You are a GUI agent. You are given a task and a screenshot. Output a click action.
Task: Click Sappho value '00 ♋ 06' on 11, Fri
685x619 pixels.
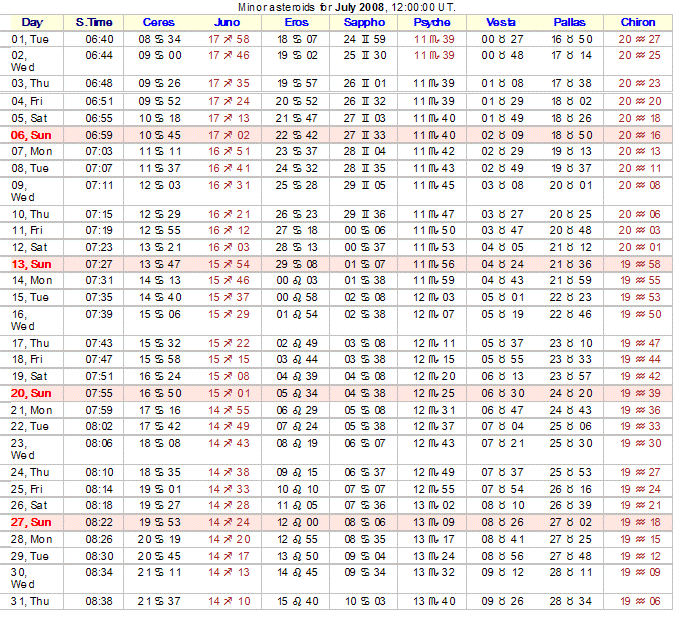[x=364, y=230]
